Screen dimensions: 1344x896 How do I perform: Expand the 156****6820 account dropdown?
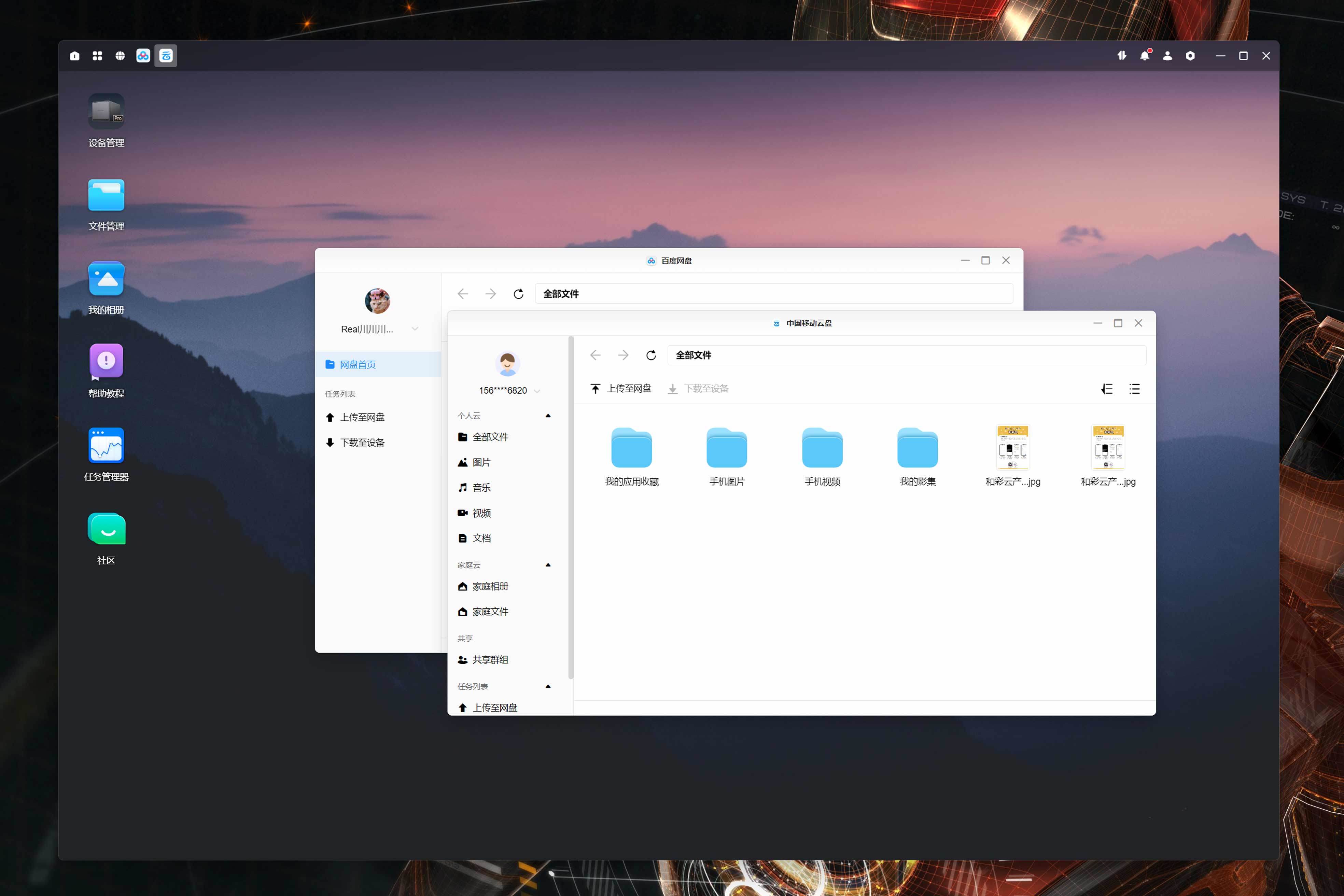click(x=537, y=391)
